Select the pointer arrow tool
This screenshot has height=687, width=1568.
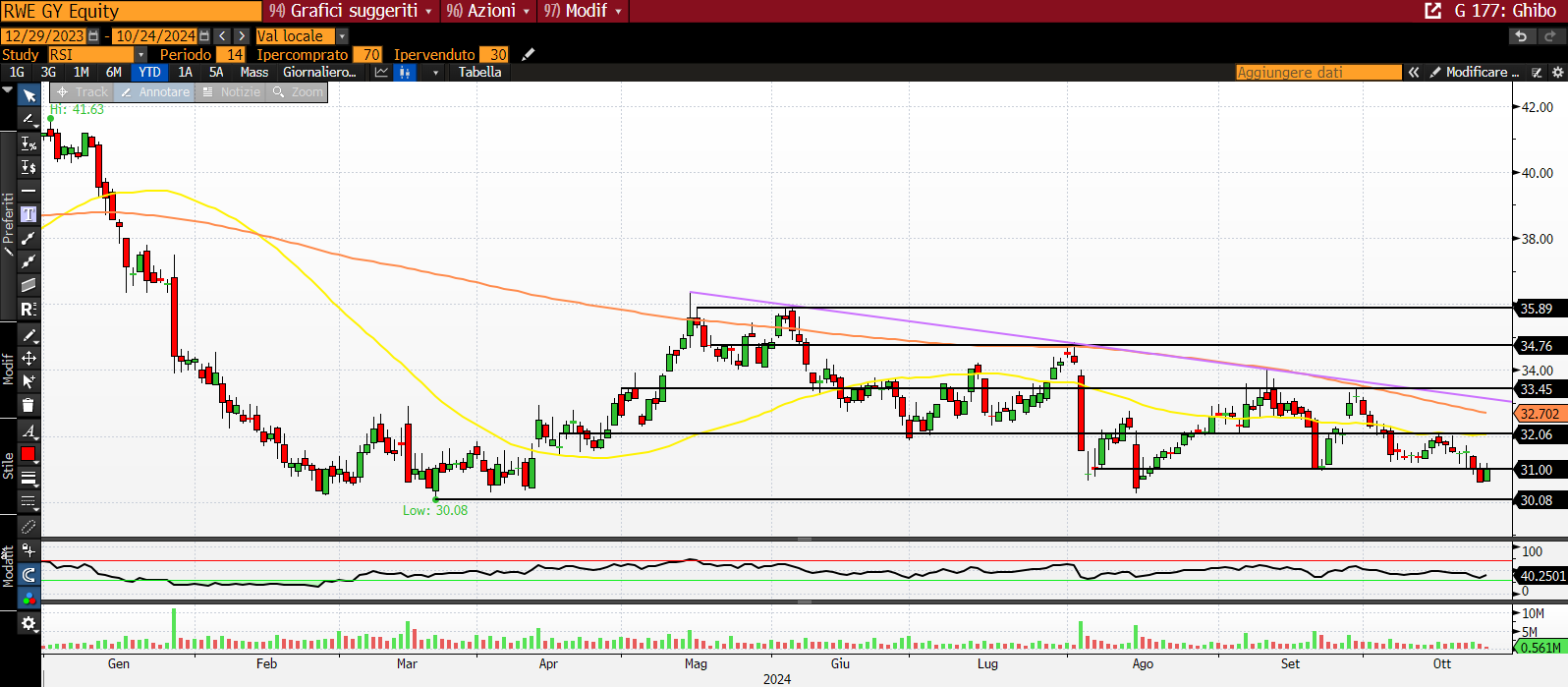[28, 95]
